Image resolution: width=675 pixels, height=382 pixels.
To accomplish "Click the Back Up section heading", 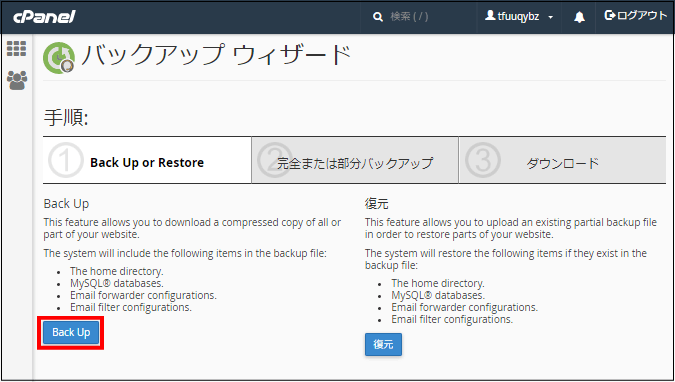I will (66, 203).
